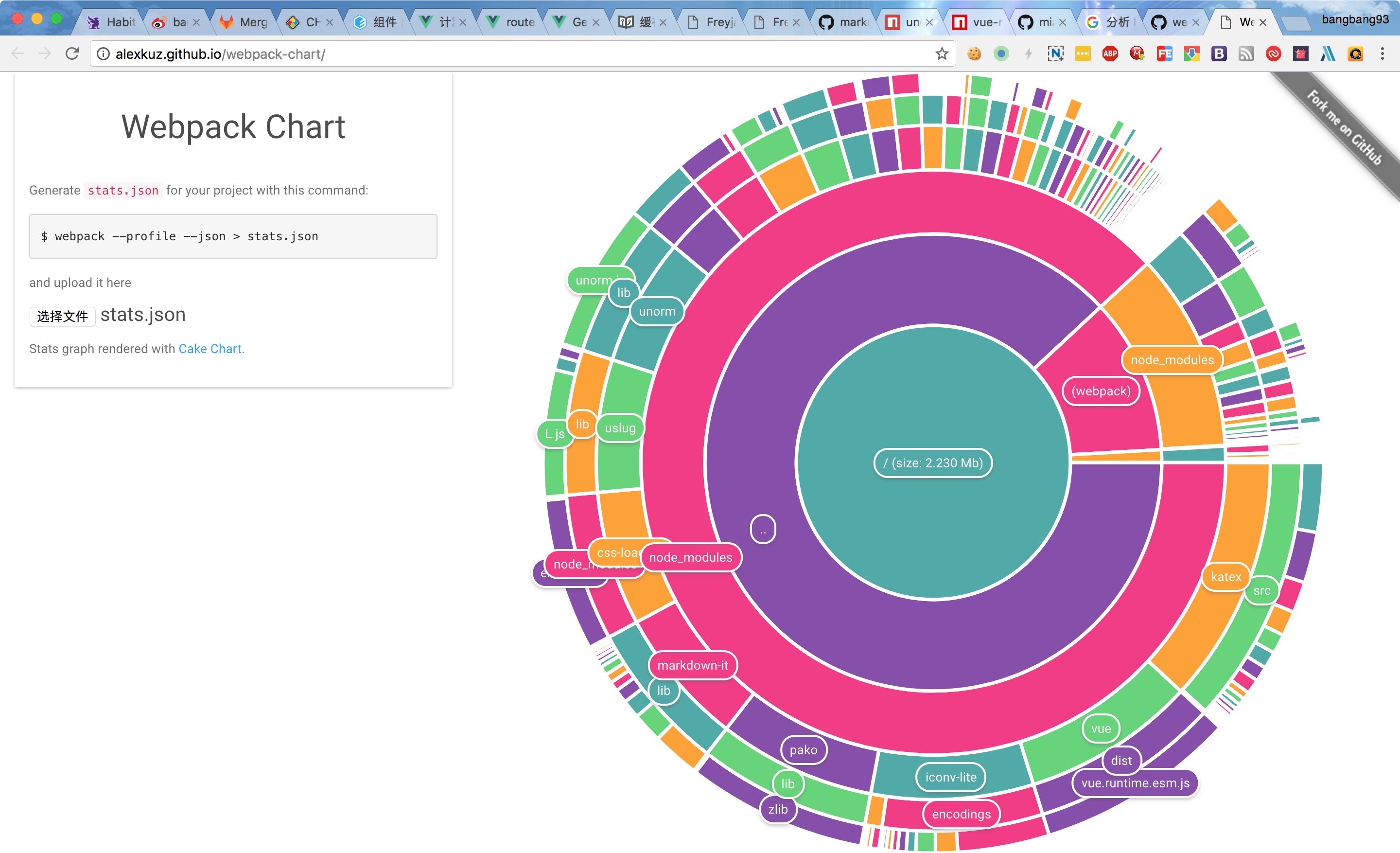
Task: Reload the page with refresh icon
Action: click(72, 54)
